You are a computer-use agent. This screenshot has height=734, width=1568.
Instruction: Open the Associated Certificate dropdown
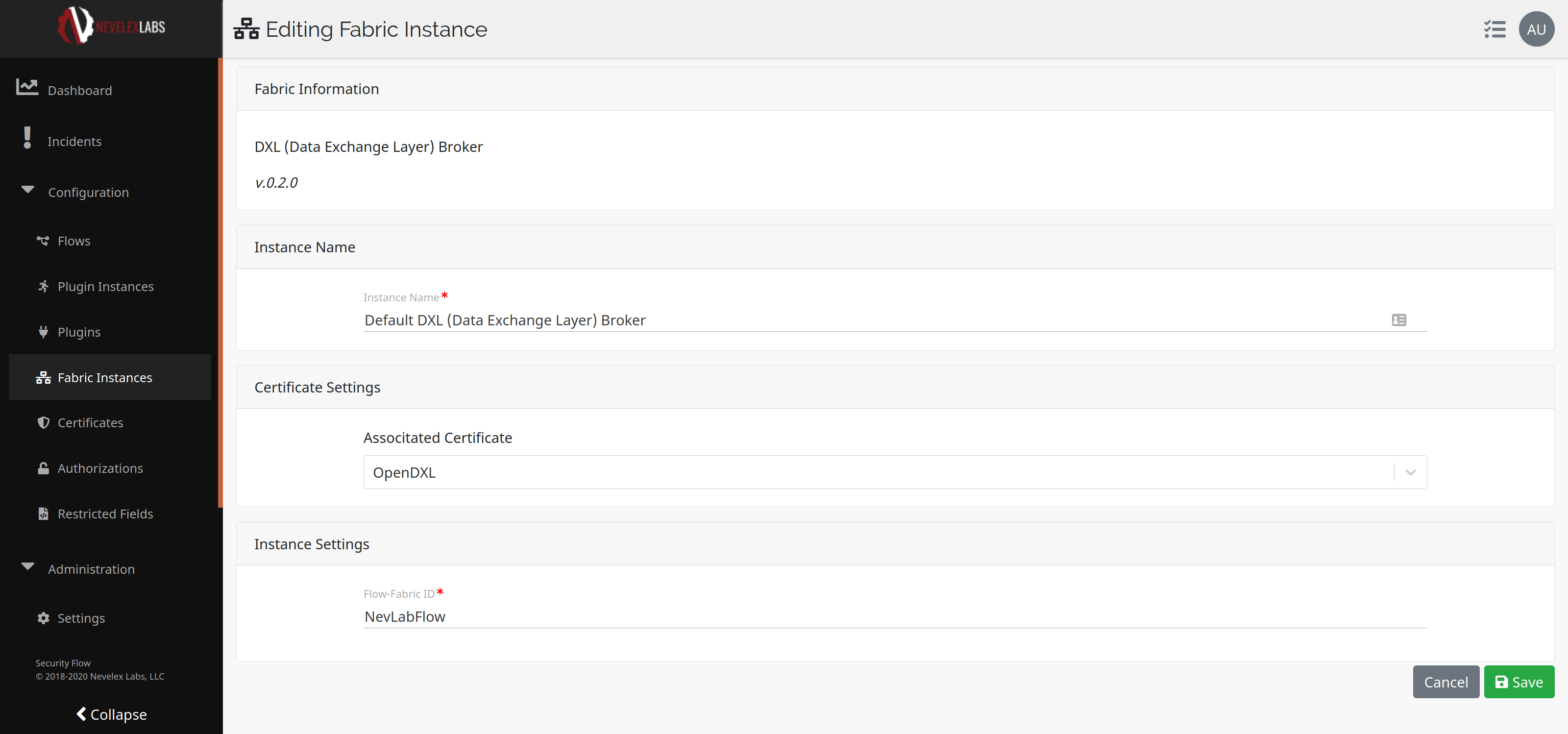[x=1410, y=472]
